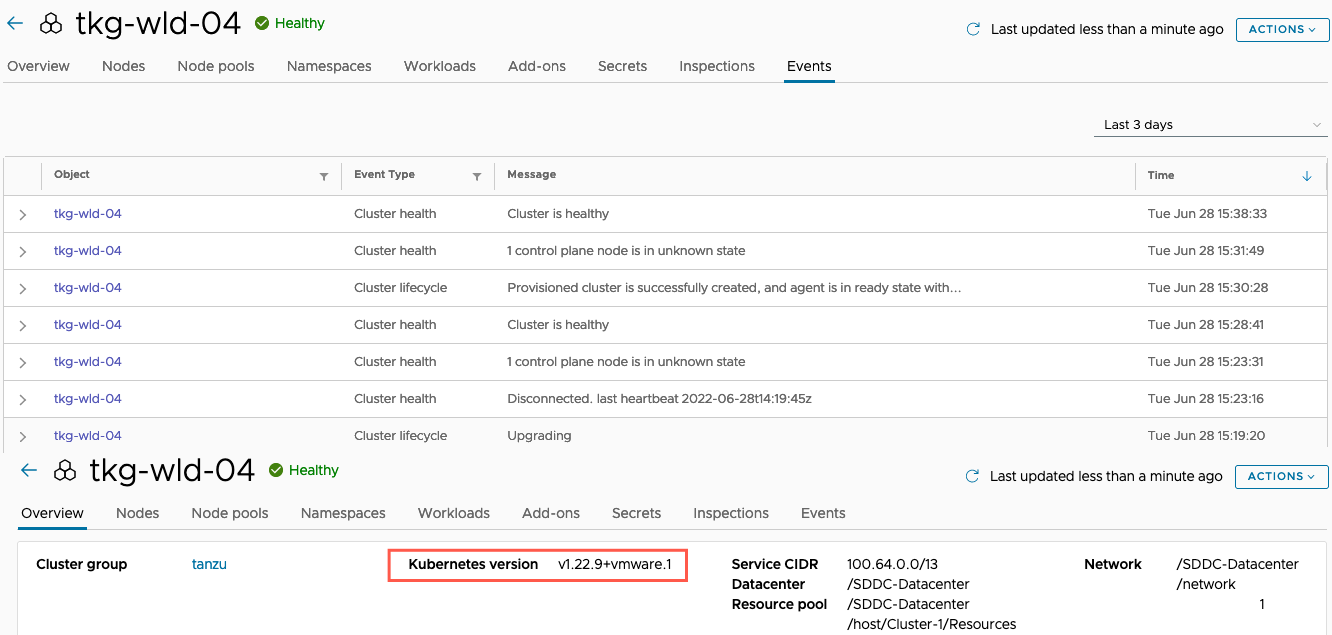1332x635 pixels.
Task: Open the Nodes tab on the Events page
Action: coord(123,66)
